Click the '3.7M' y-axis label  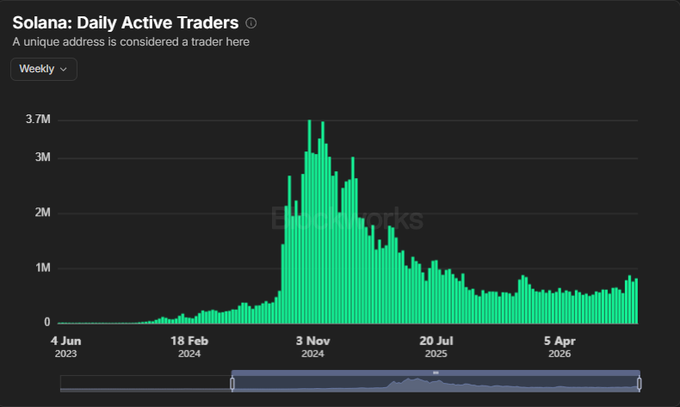38,119
